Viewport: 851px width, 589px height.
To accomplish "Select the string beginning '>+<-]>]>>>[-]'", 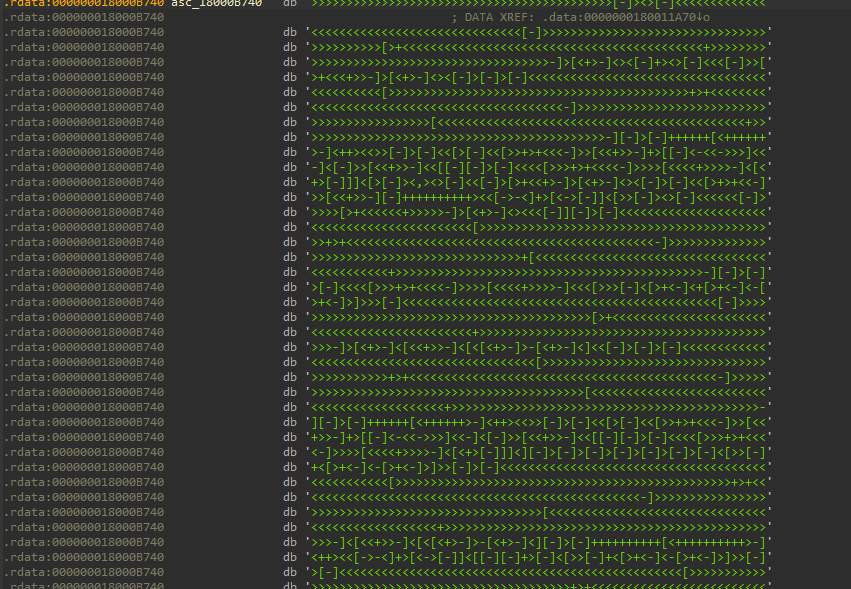I will coord(538,302).
